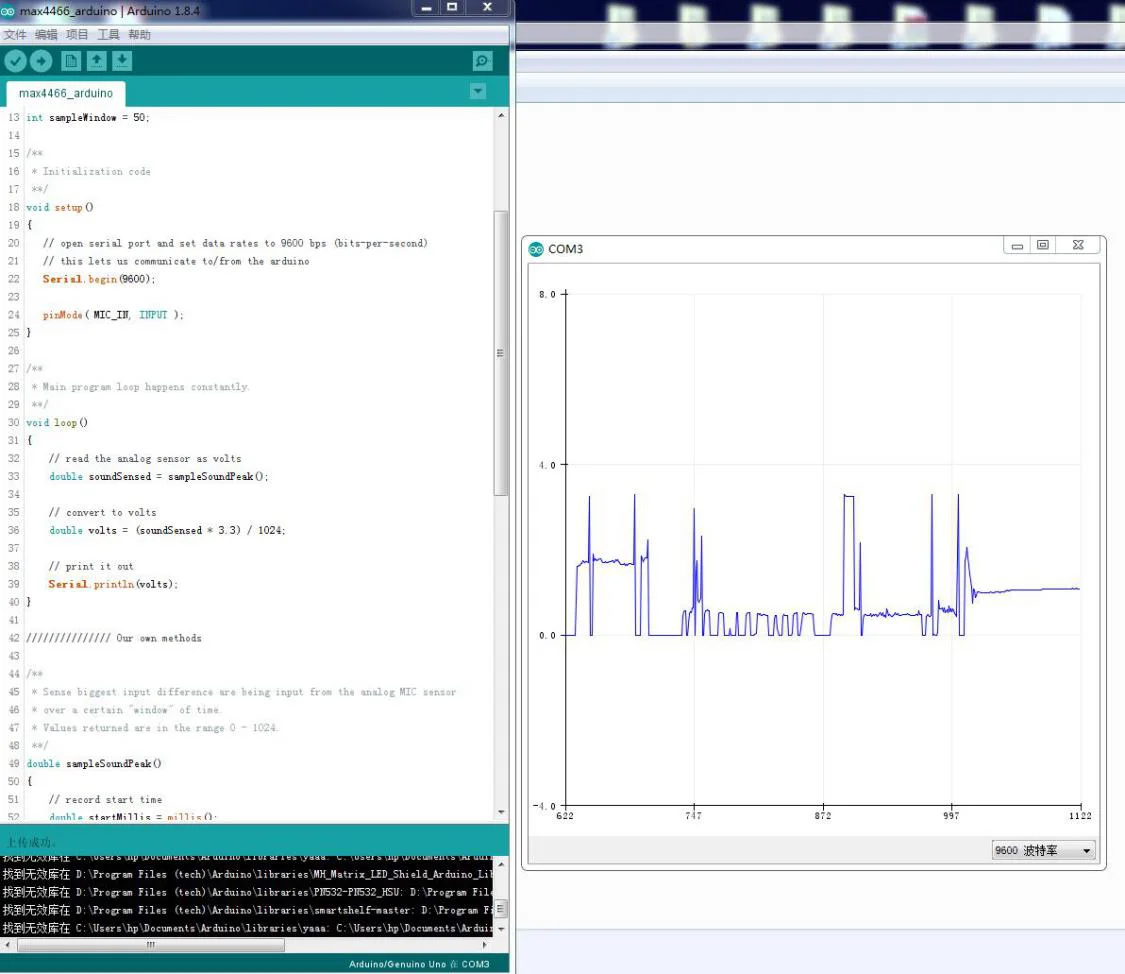
Task: Save the sketch with the down-arrow icon
Action: 121,61
